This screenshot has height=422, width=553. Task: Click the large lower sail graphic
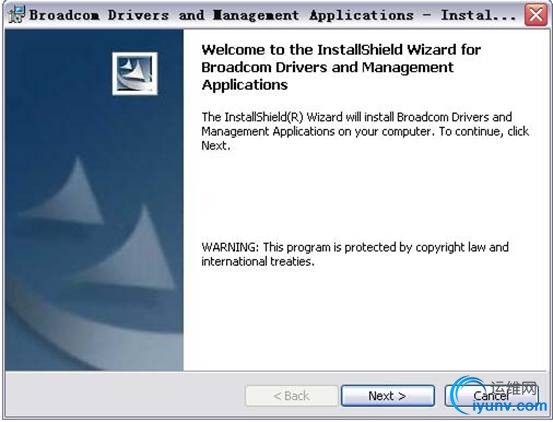pos(132,247)
